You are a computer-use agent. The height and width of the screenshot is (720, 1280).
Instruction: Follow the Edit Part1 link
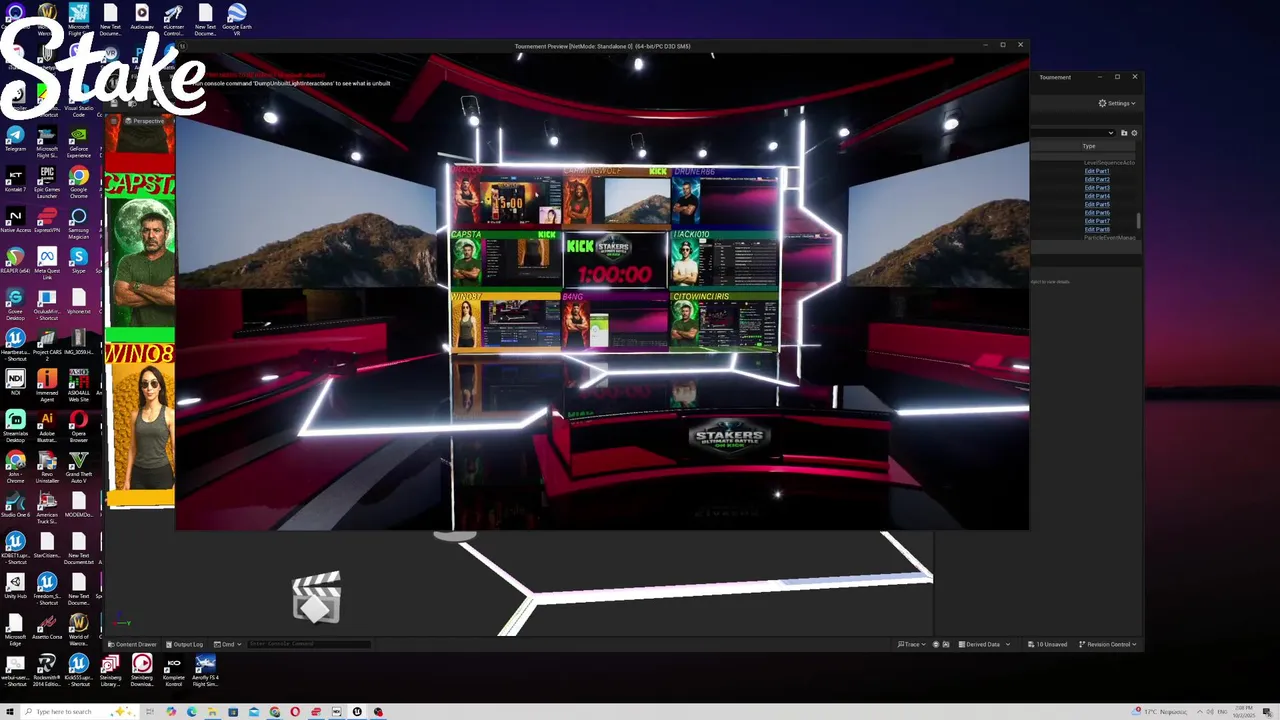point(1097,171)
